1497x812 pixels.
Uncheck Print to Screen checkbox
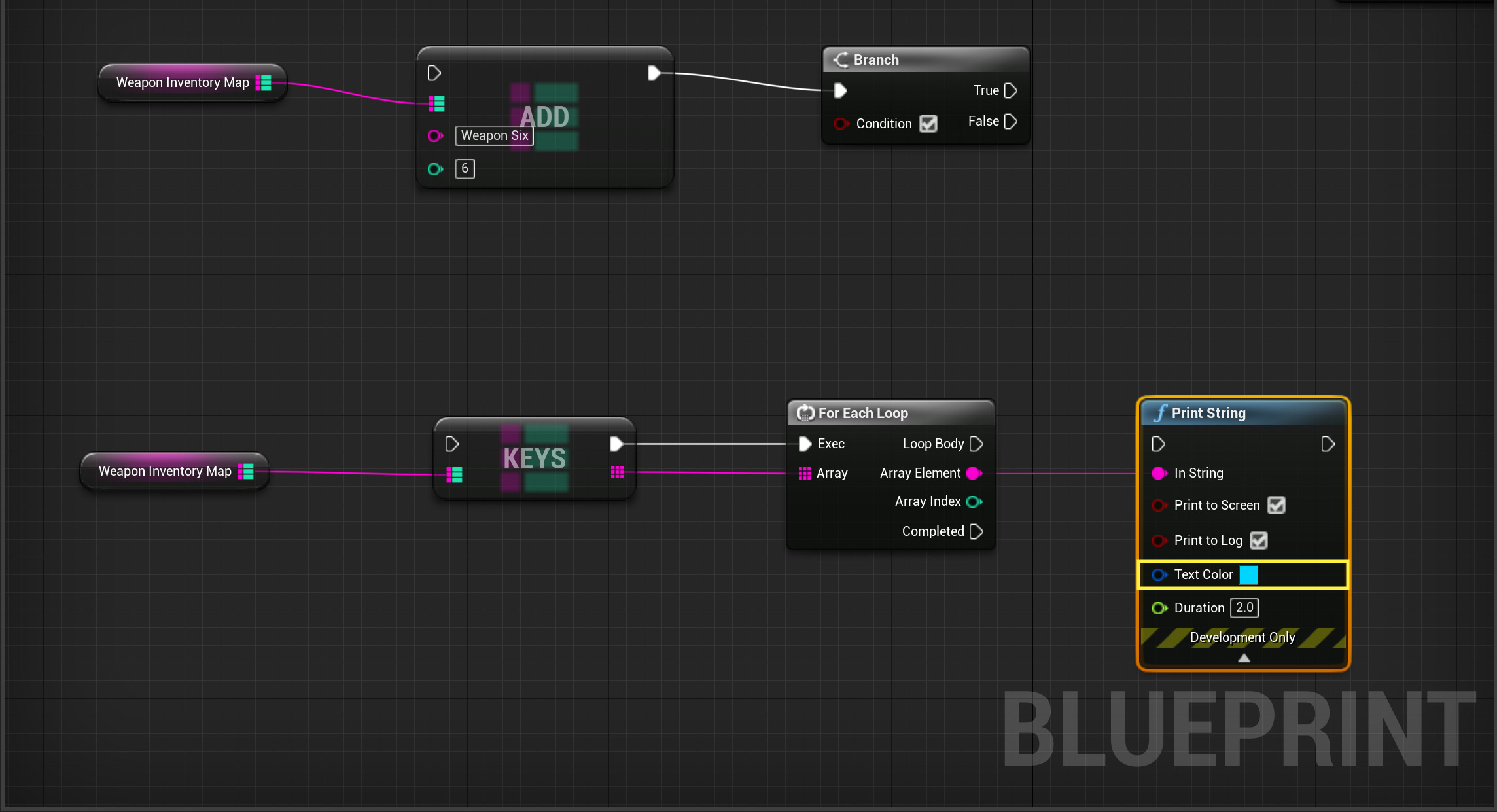coord(1276,505)
